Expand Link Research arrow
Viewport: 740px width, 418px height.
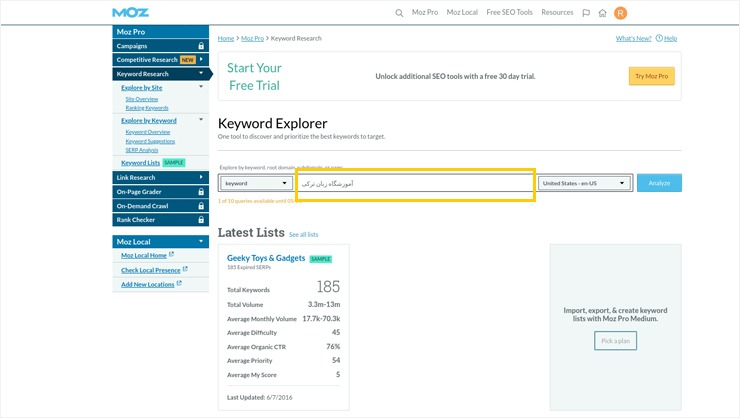tap(202, 177)
